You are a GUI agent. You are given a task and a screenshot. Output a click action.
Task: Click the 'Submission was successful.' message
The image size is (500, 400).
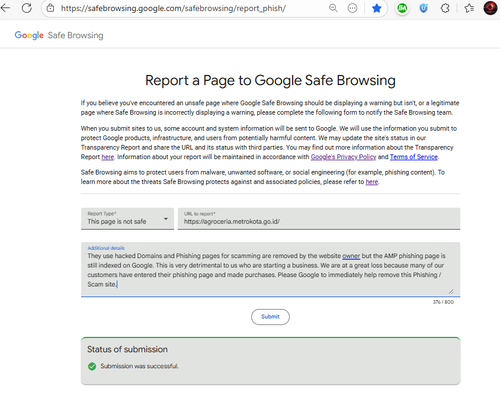(140, 366)
